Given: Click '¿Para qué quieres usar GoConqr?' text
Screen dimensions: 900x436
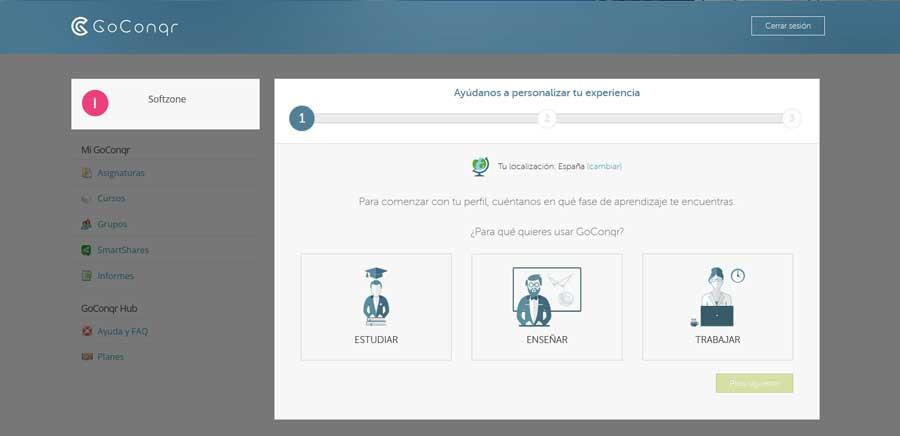Looking at the screenshot, I should pyautogui.click(x=546, y=232).
